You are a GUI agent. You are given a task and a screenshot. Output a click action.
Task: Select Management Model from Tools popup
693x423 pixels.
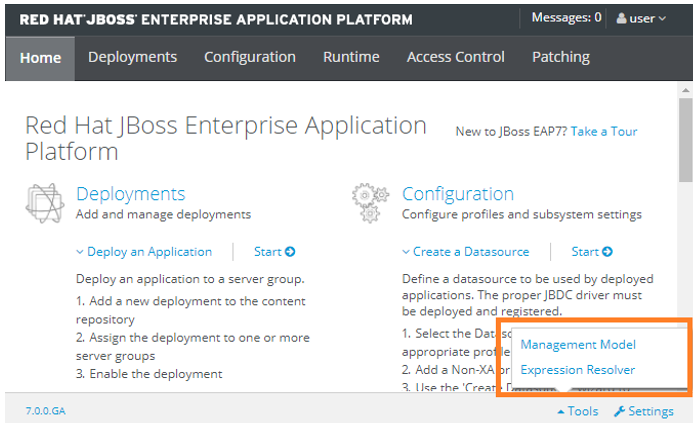coord(578,345)
